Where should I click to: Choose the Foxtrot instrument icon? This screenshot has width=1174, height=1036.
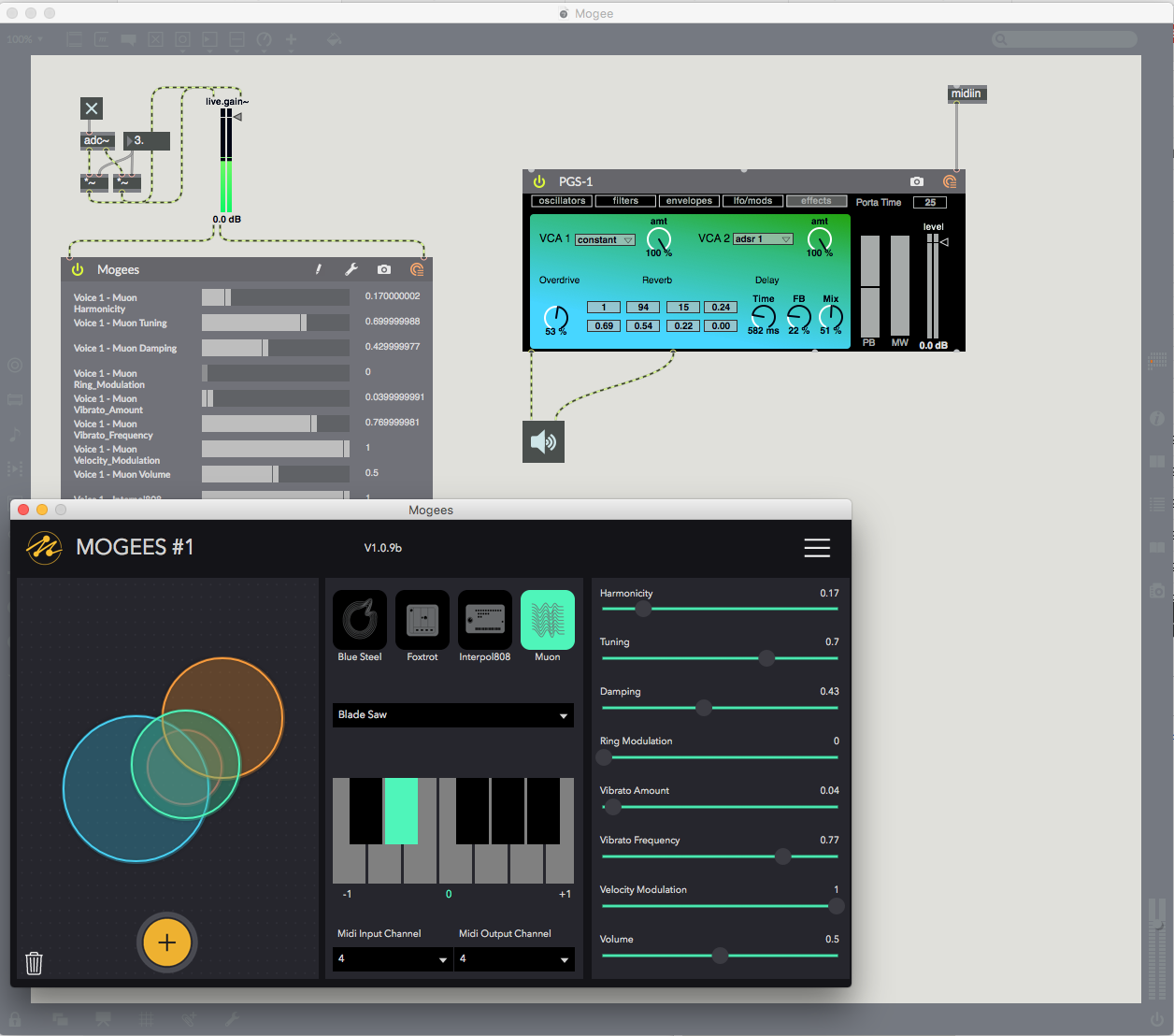click(422, 620)
